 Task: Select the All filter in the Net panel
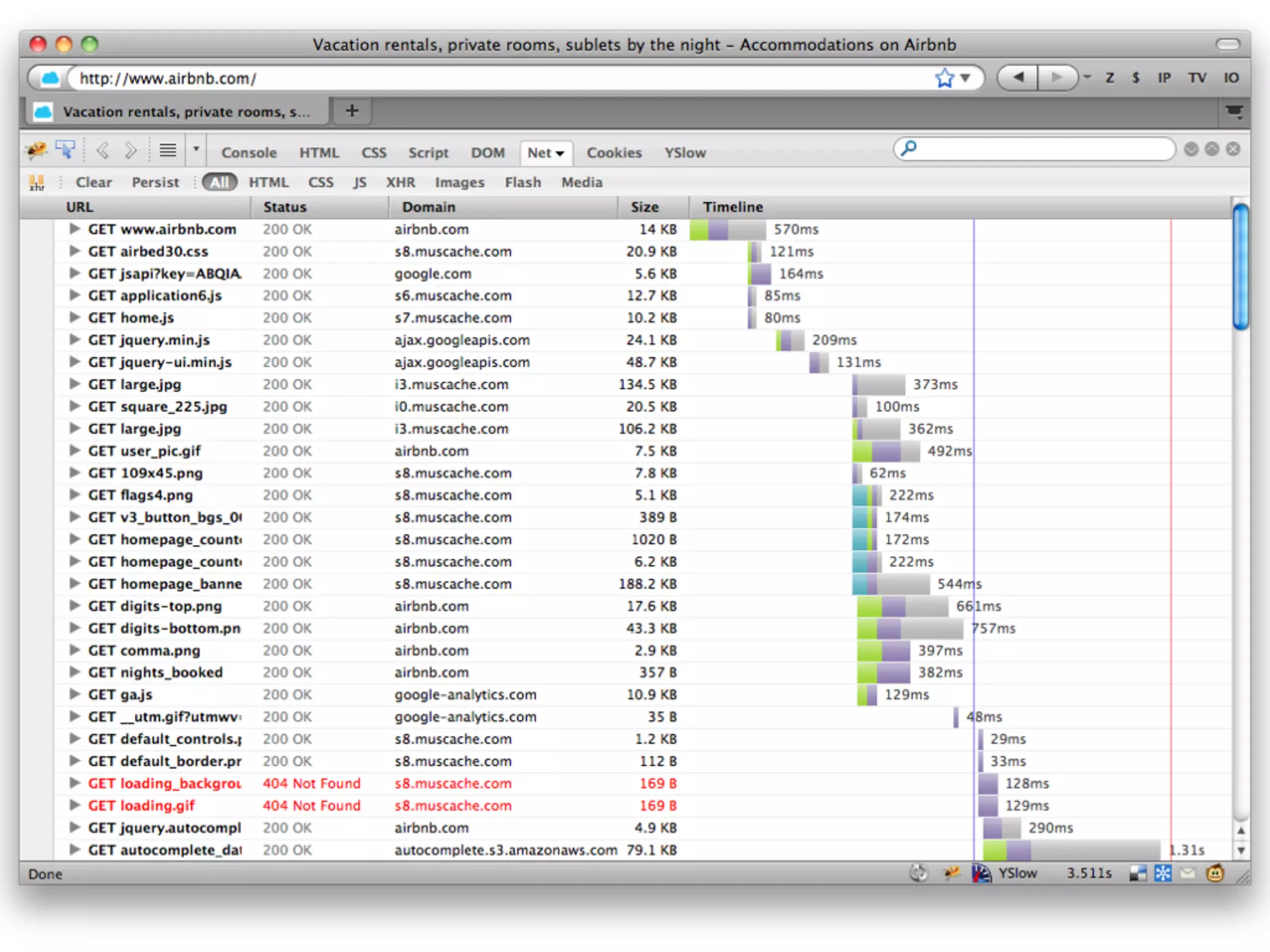point(219,182)
